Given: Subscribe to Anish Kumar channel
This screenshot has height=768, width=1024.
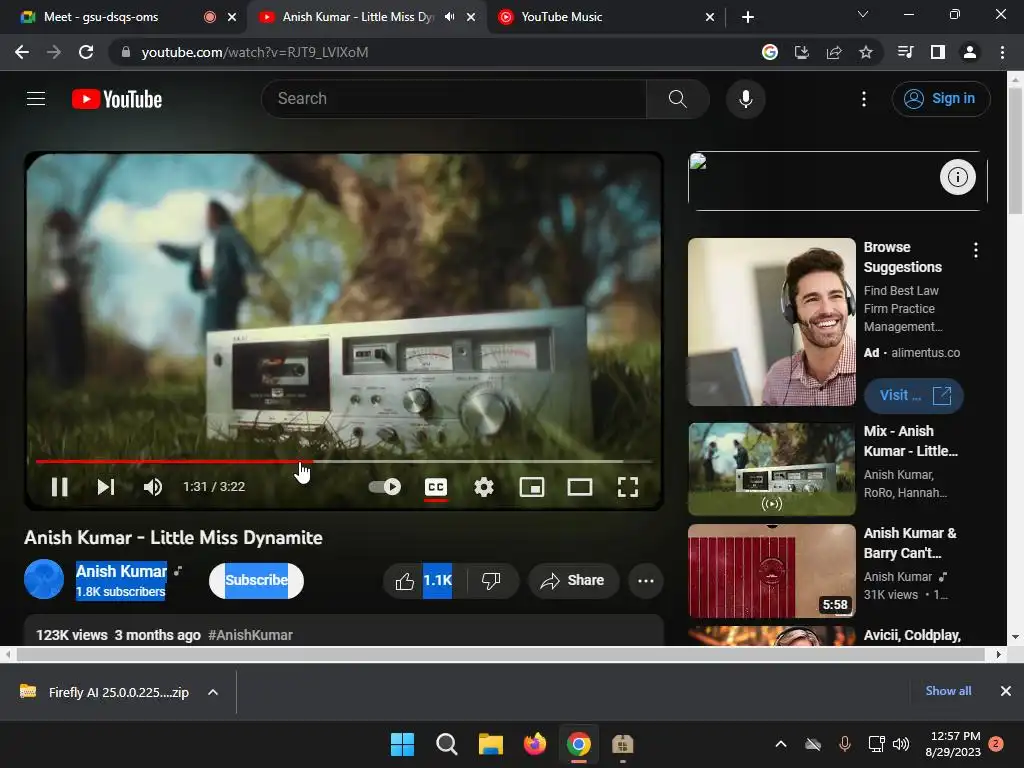Looking at the screenshot, I should coord(256,581).
